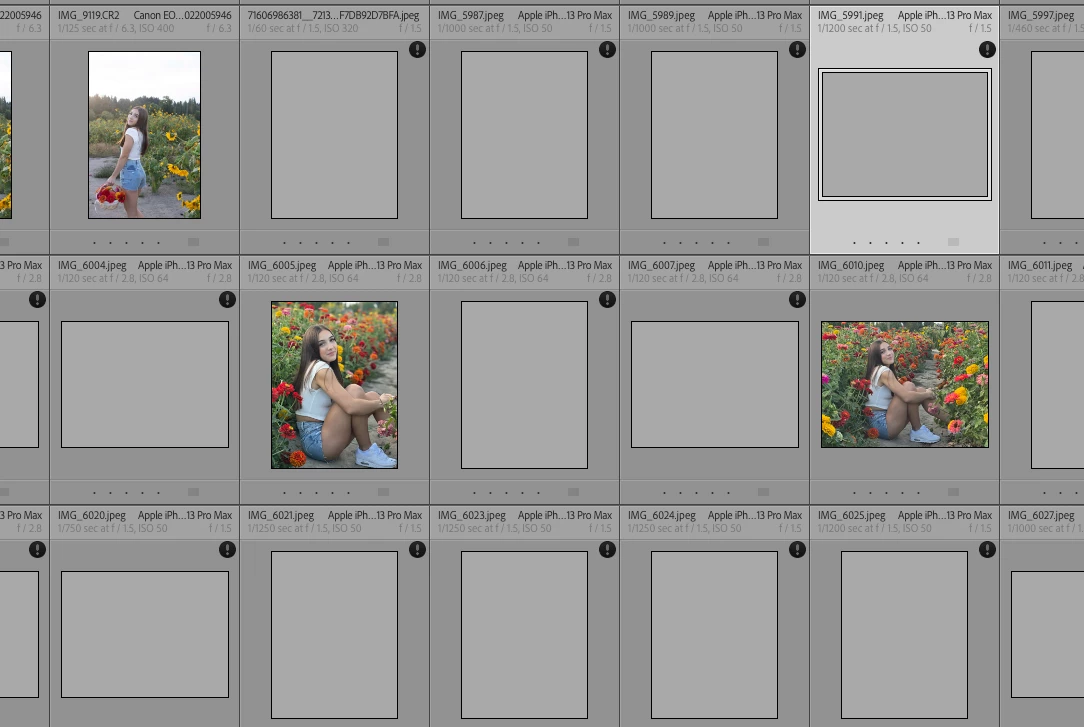Open the missing-file warning on IMG_6006.jpeg

pyautogui.click(x=608, y=300)
